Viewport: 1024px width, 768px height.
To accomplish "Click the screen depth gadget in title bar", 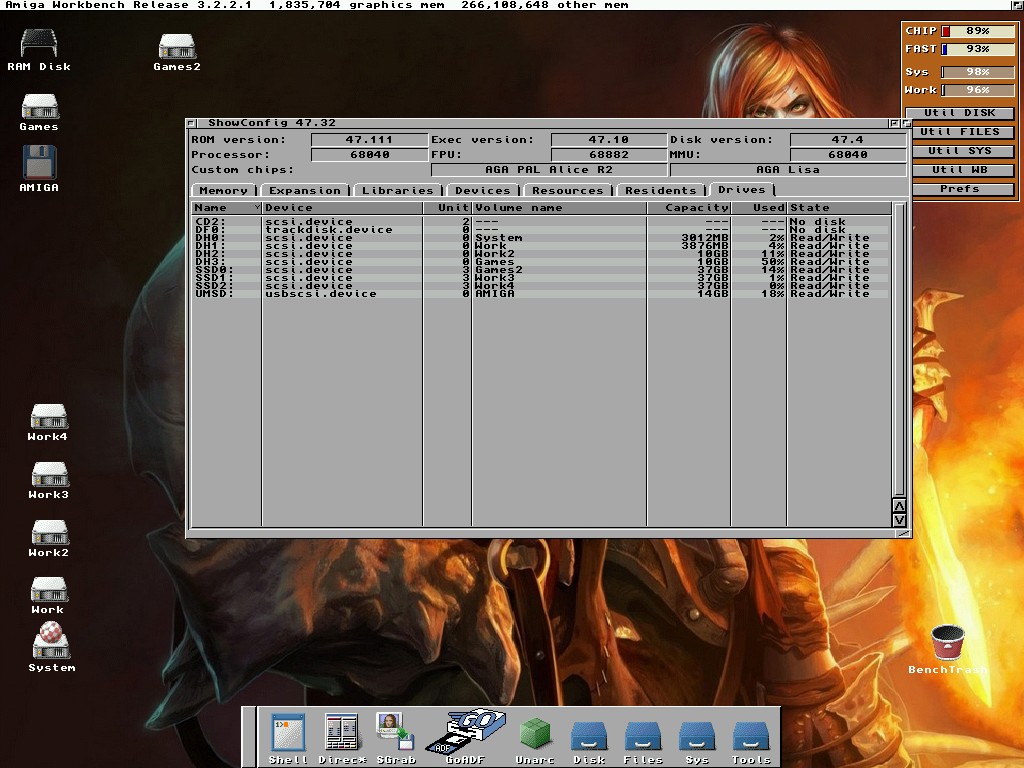I will (x=1017, y=5).
